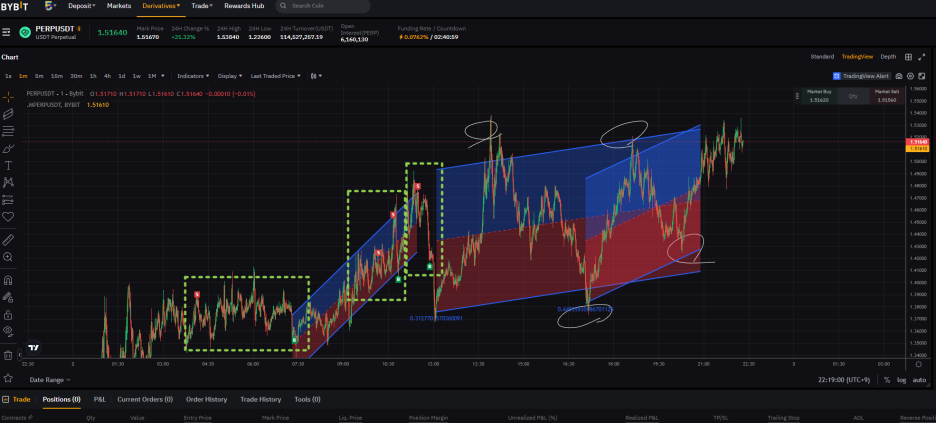Click the TradingView Alert button

pyautogui.click(x=861, y=76)
